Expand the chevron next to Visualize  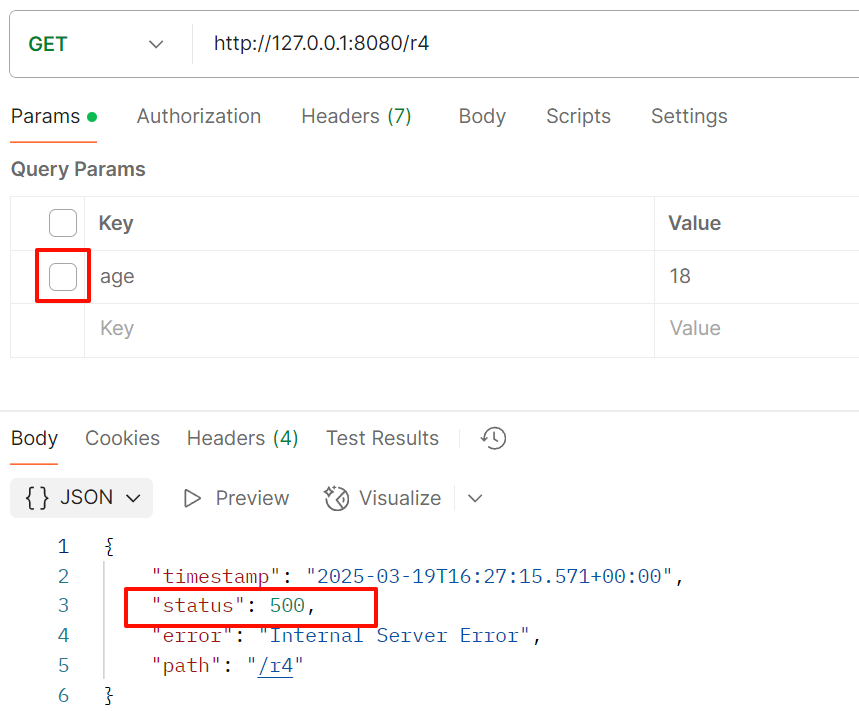click(475, 498)
